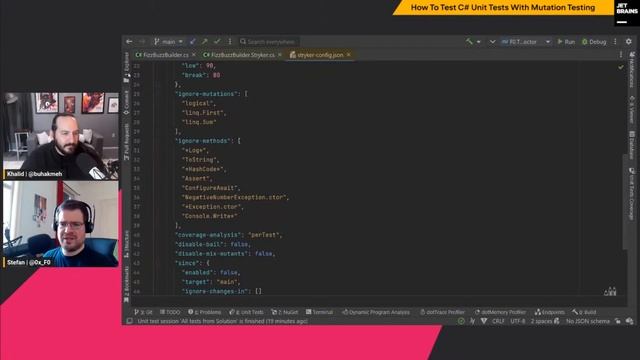Expand the chevron next to run configuration
The image size is (640, 360).
click(x=492, y=42)
